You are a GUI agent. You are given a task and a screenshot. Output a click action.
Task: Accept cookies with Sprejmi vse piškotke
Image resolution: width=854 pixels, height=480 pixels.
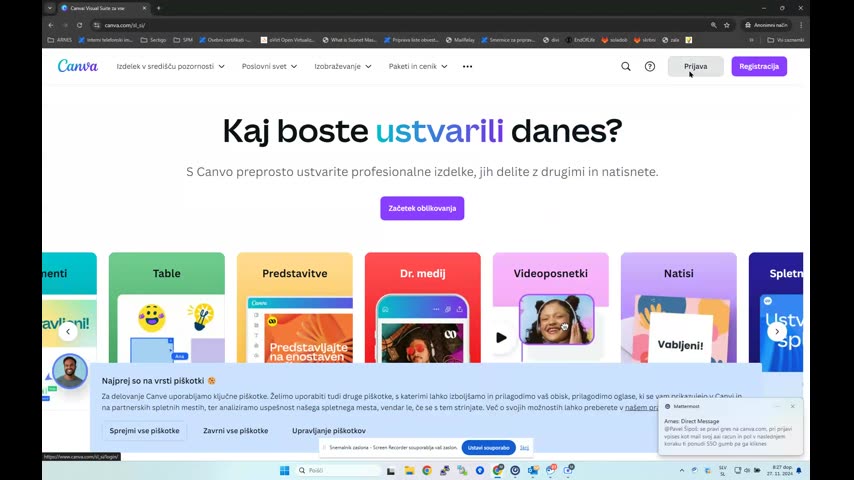(144, 430)
